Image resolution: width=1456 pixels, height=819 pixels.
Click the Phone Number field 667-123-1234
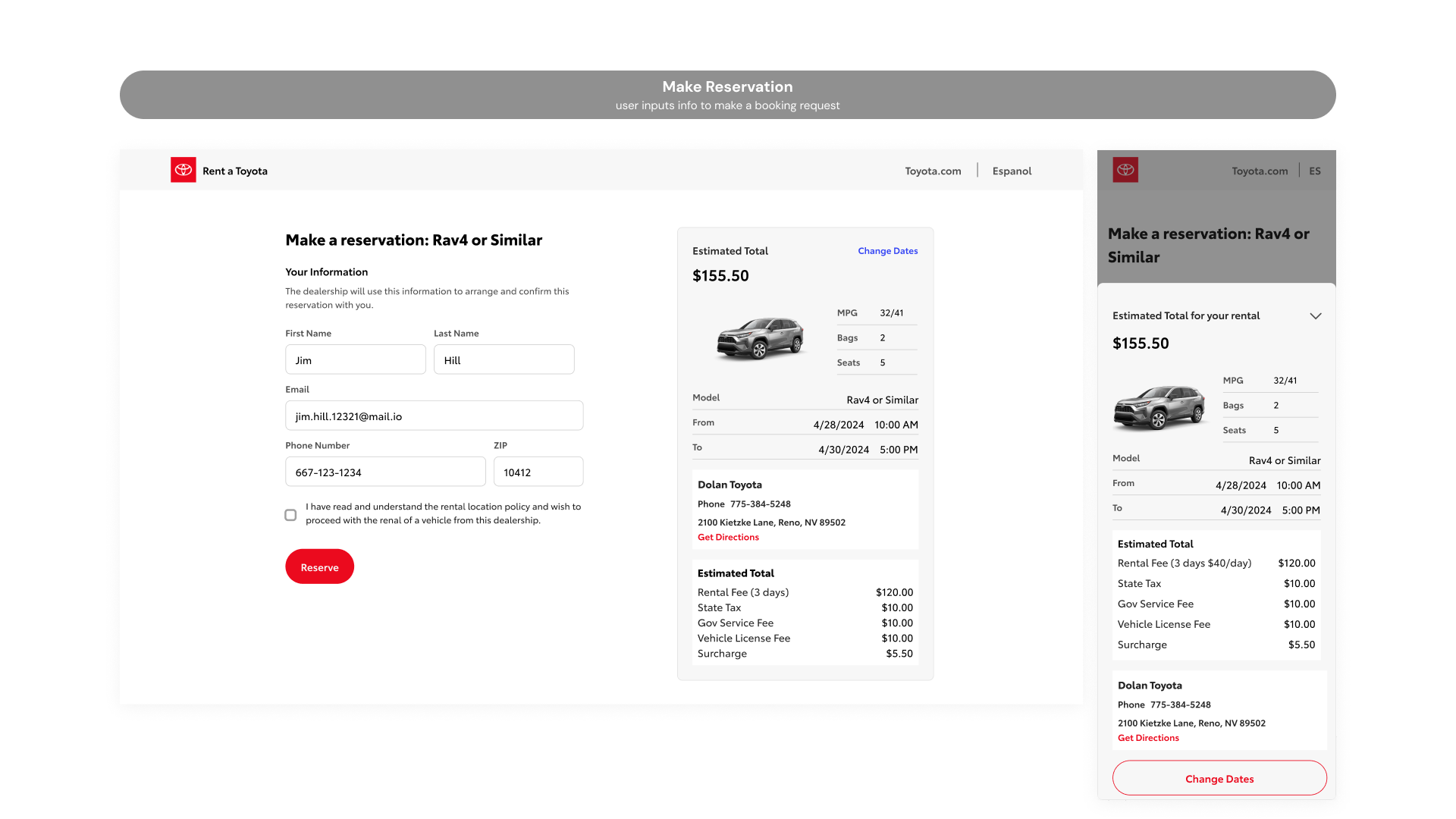[x=385, y=472]
